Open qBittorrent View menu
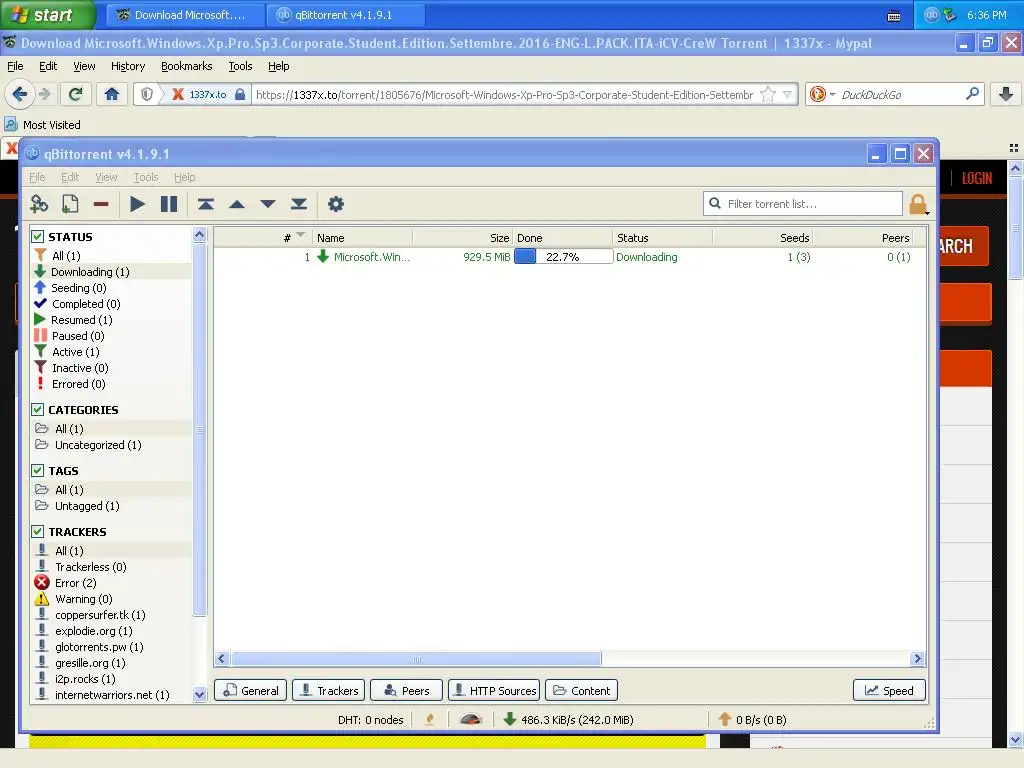1024x768 pixels. (x=106, y=177)
